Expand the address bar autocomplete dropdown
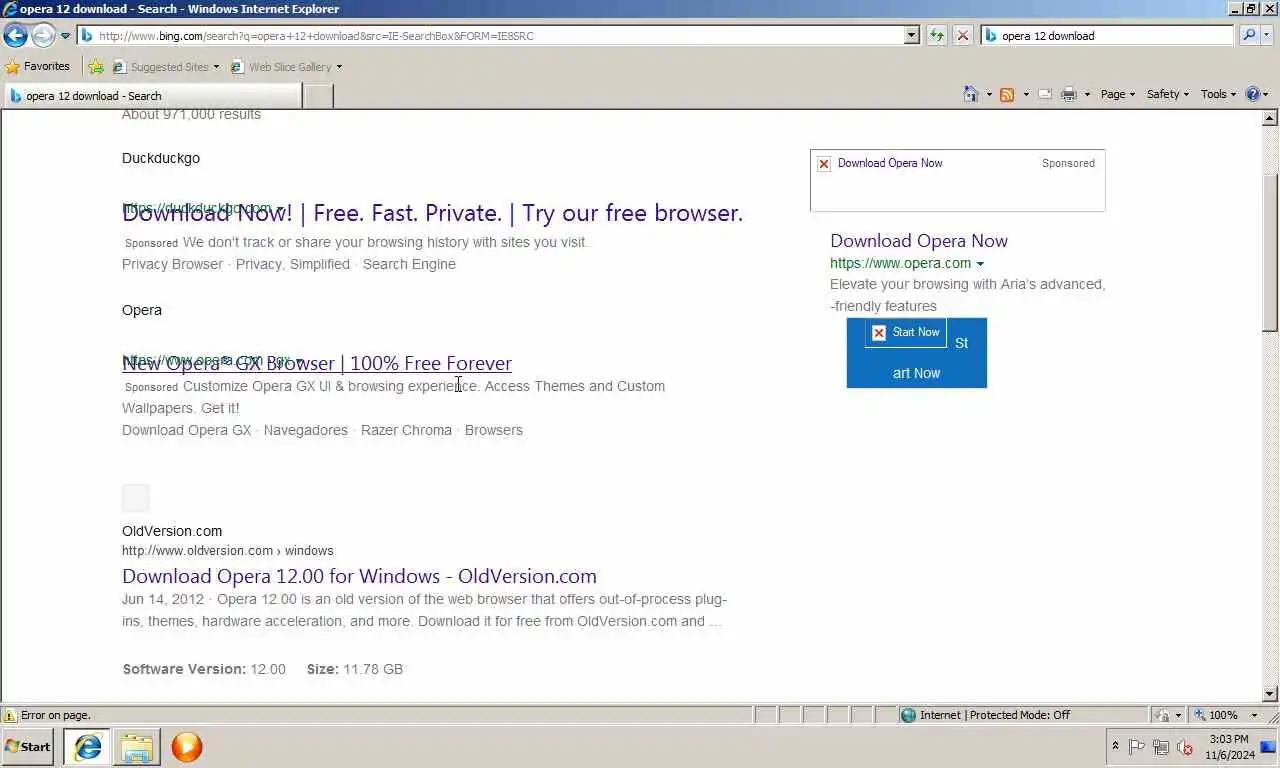The image size is (1280, 768). (x=911, y=35)
